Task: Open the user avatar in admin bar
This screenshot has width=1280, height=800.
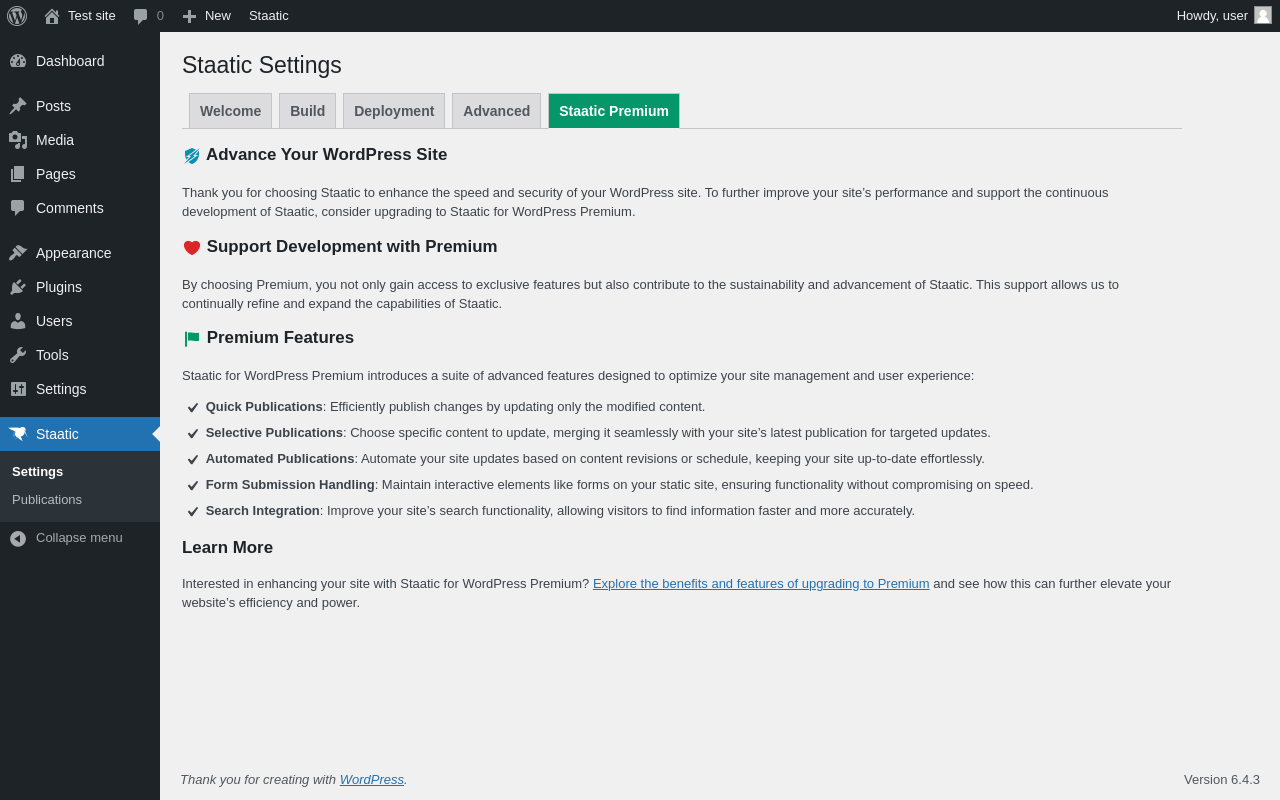Action: coord(1263,15)
